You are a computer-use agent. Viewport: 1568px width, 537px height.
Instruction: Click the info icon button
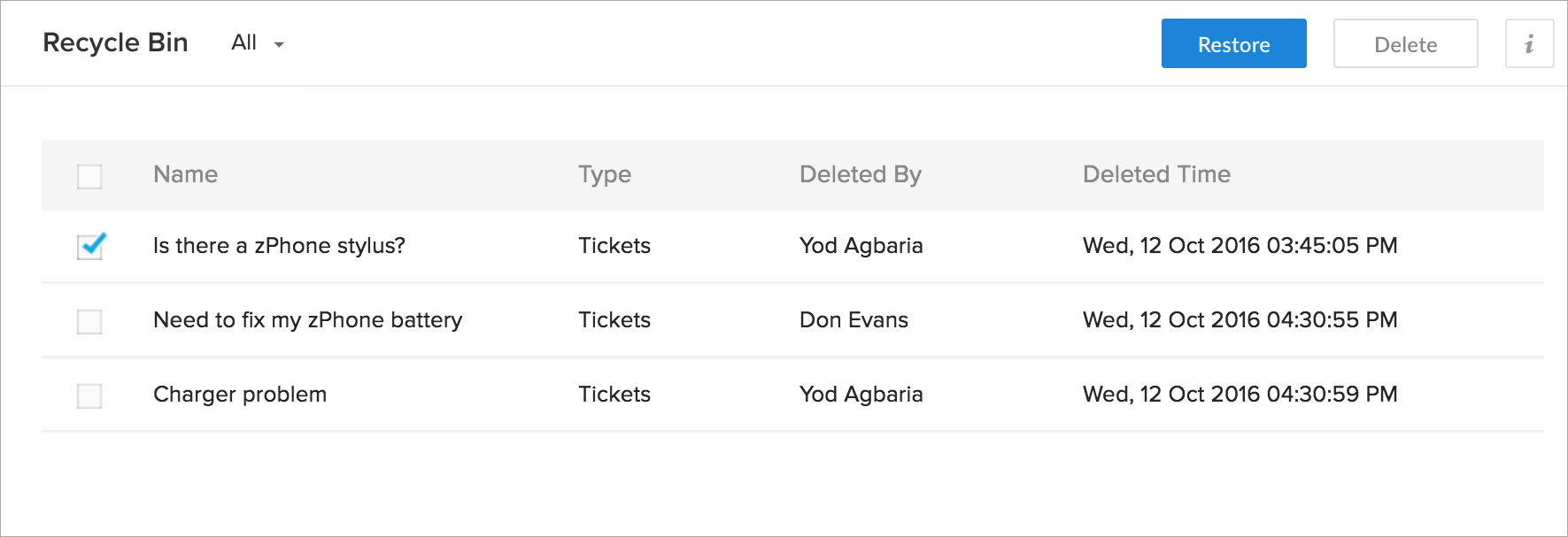(x=1529, y=44)
